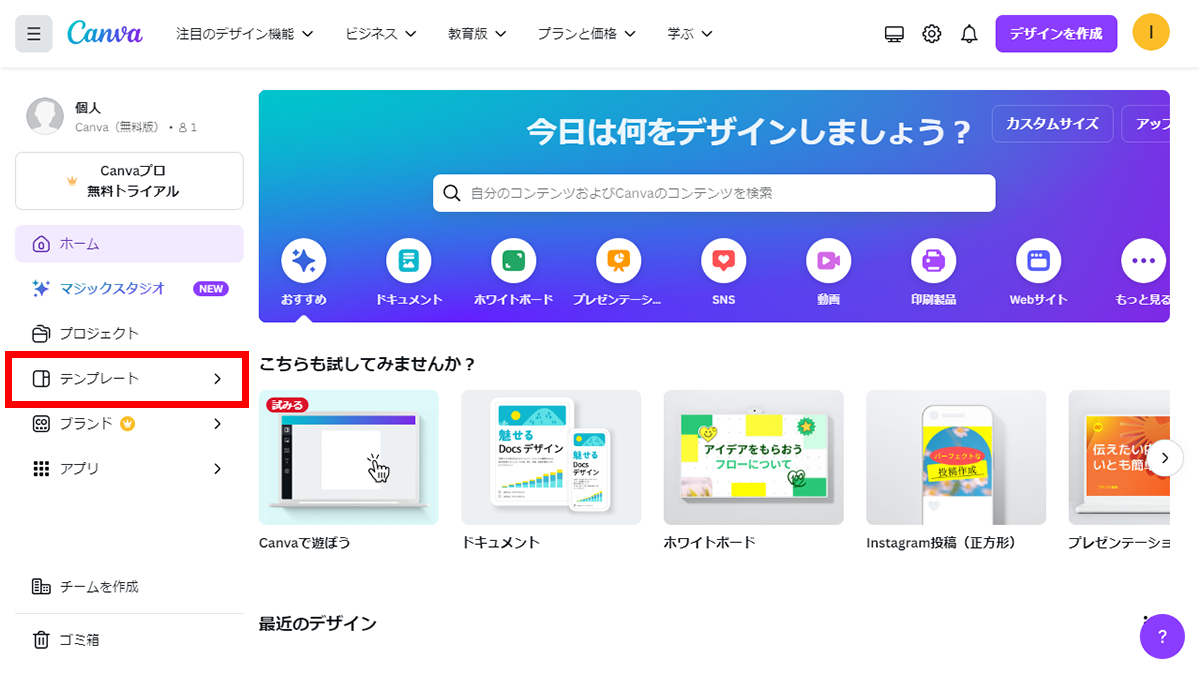Image resolution: width=1200 pixels, height=674 pixels.
Task: Expand the テンプレート sidebar chevron
Action: click(x=216, y=379)
